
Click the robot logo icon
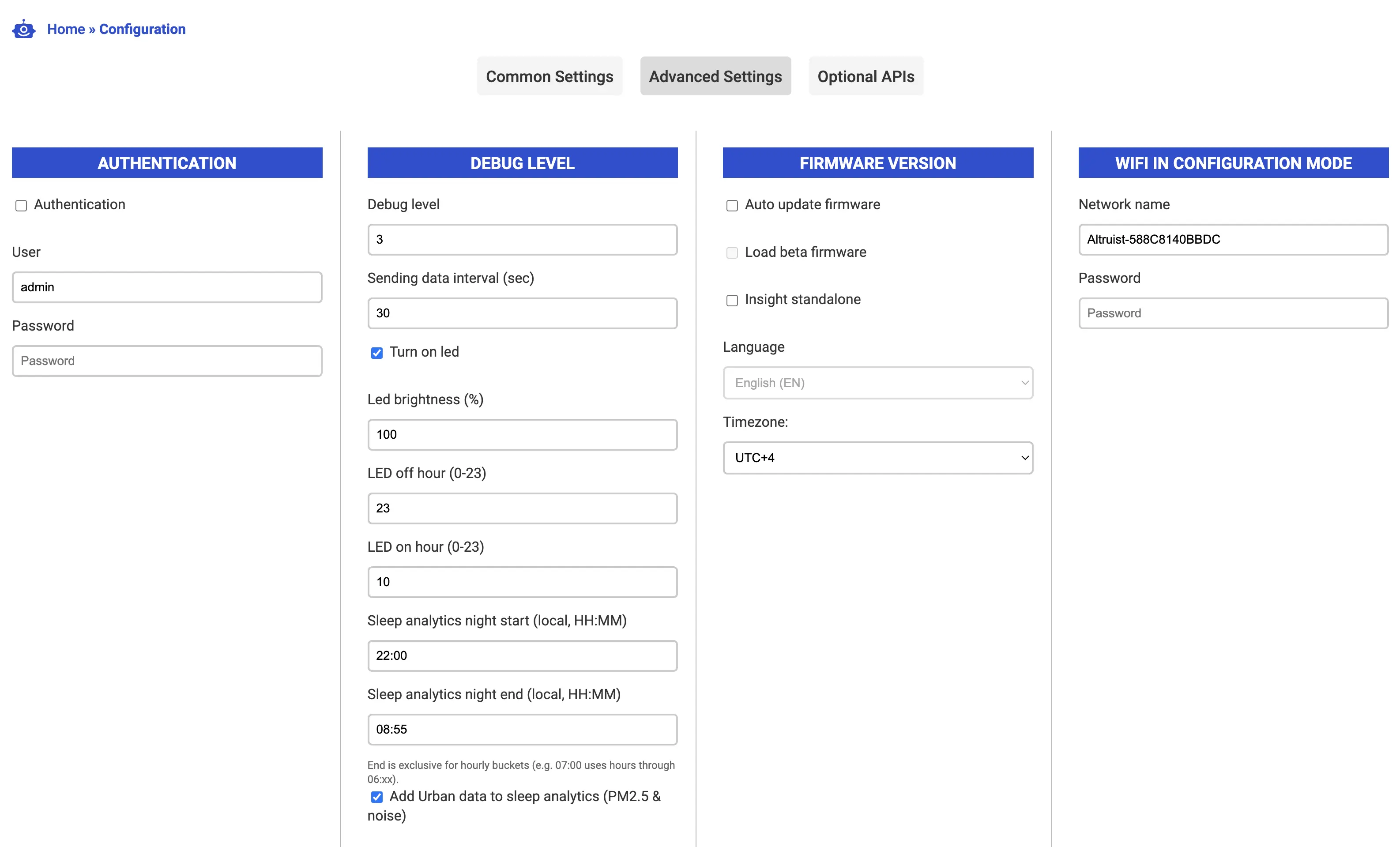coord(23,29)
